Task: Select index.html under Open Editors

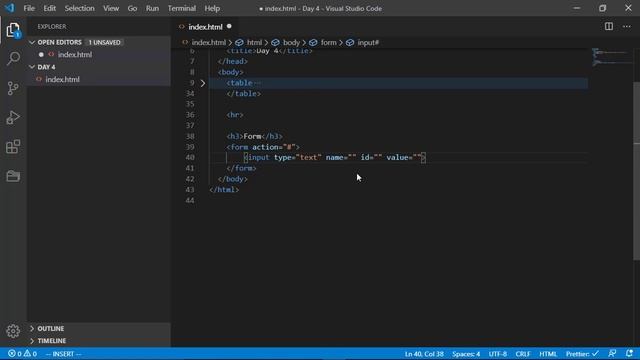Action: 75,55
